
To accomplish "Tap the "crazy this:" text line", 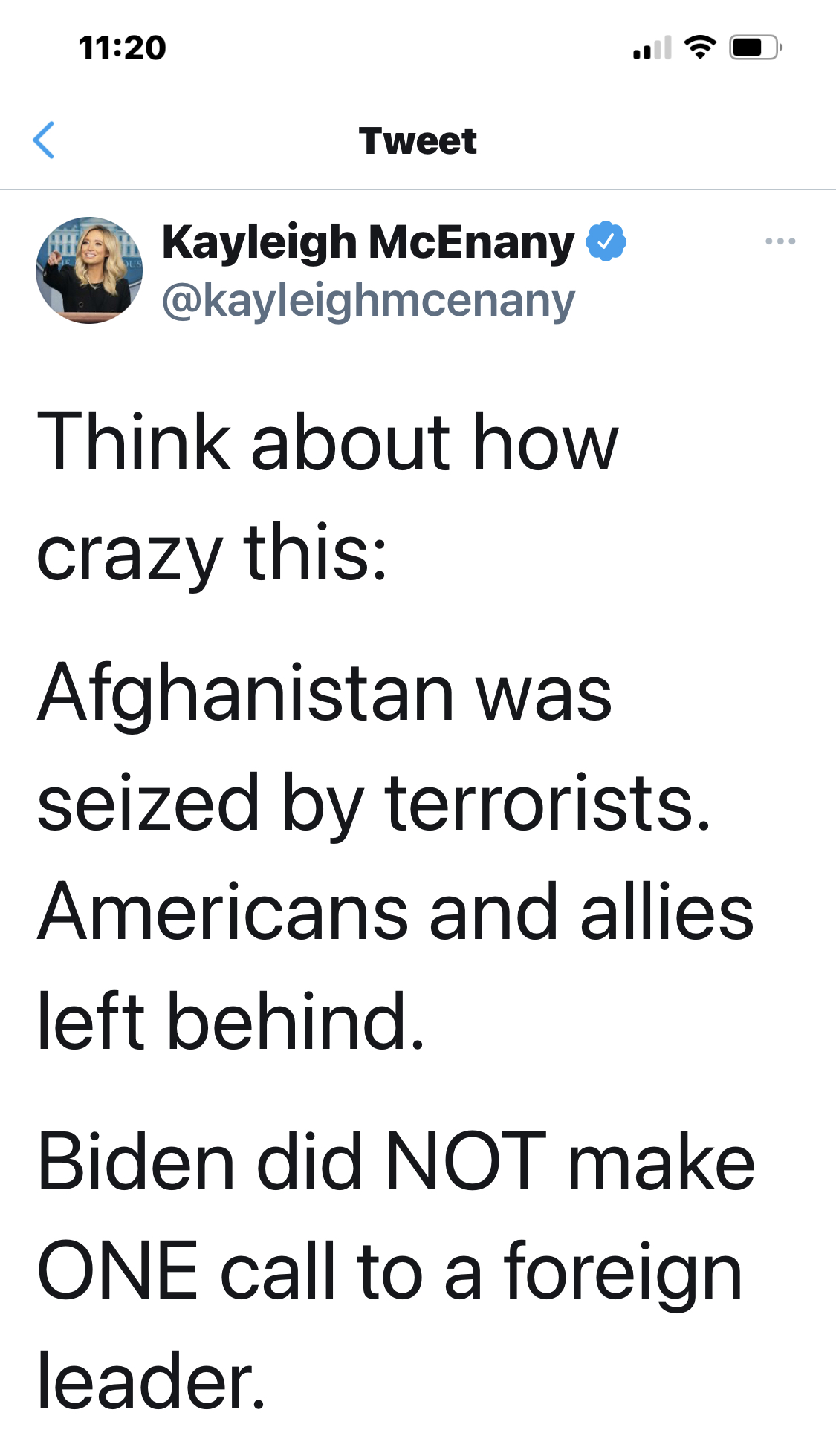I will [212, 553].
